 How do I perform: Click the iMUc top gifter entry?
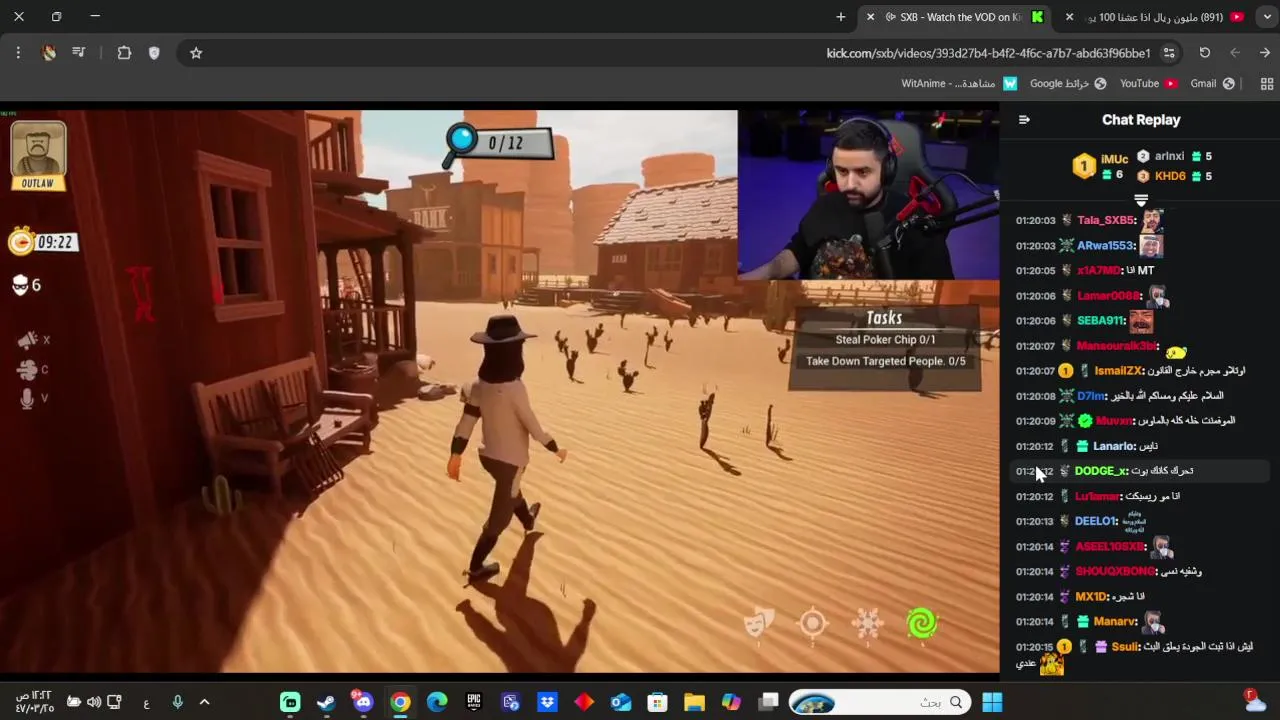(x=1101, y=166)
